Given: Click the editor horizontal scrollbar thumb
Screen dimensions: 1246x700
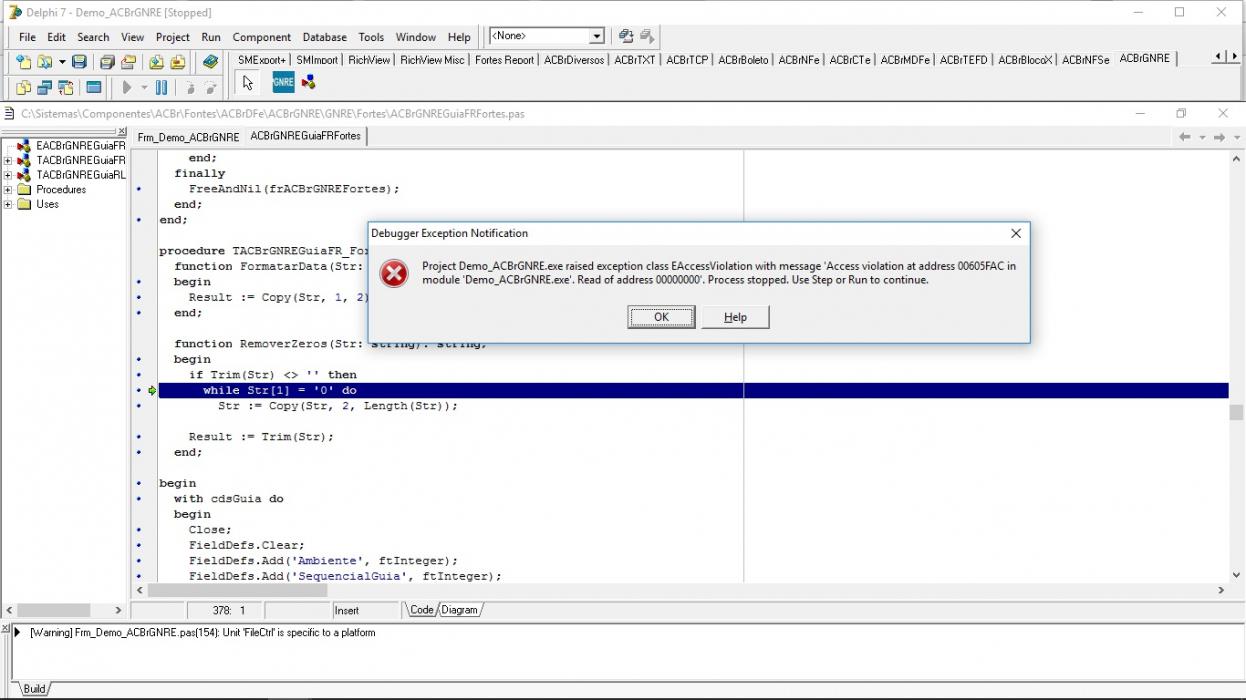Looking at the screenshot, I should [238, 590].
